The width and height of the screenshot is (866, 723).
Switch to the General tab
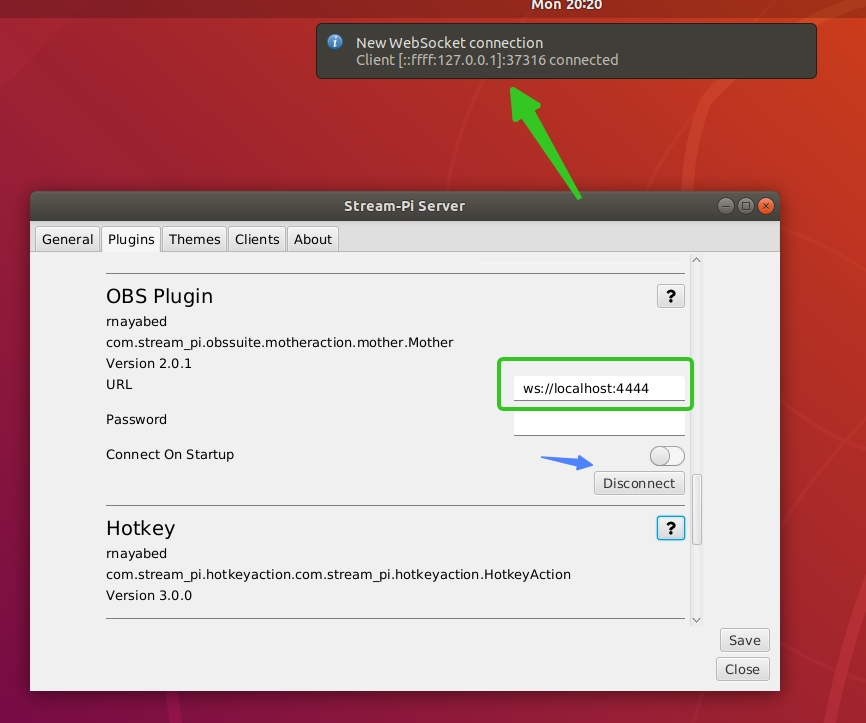coord(67,239)
